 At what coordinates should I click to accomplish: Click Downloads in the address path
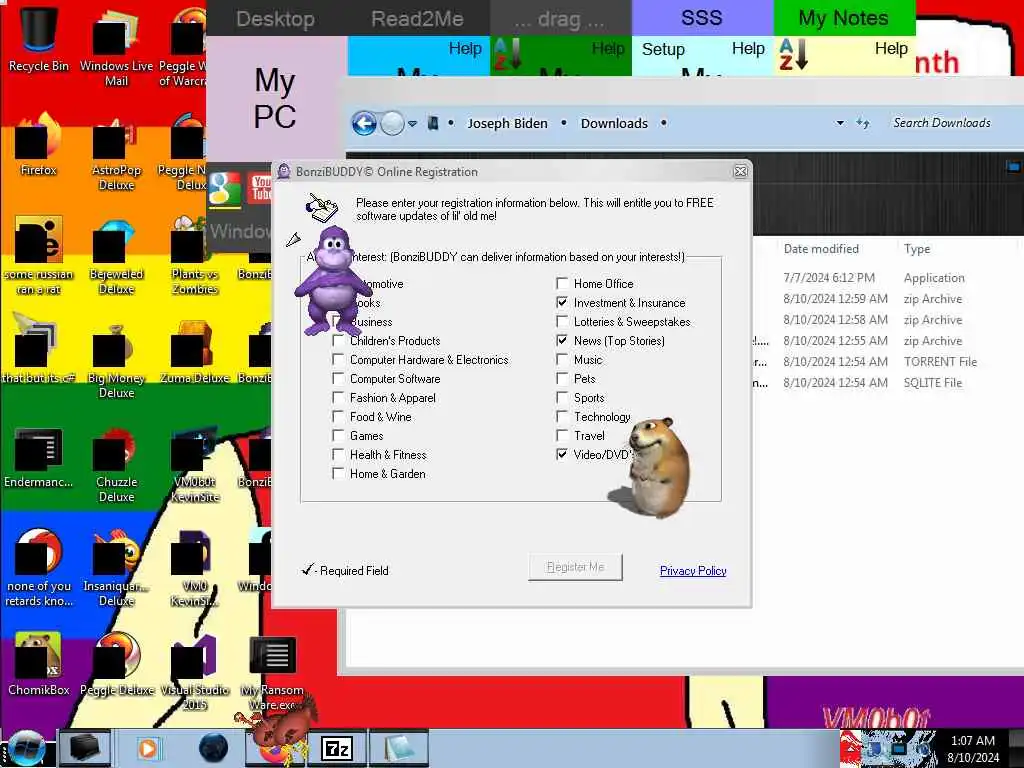614,123
